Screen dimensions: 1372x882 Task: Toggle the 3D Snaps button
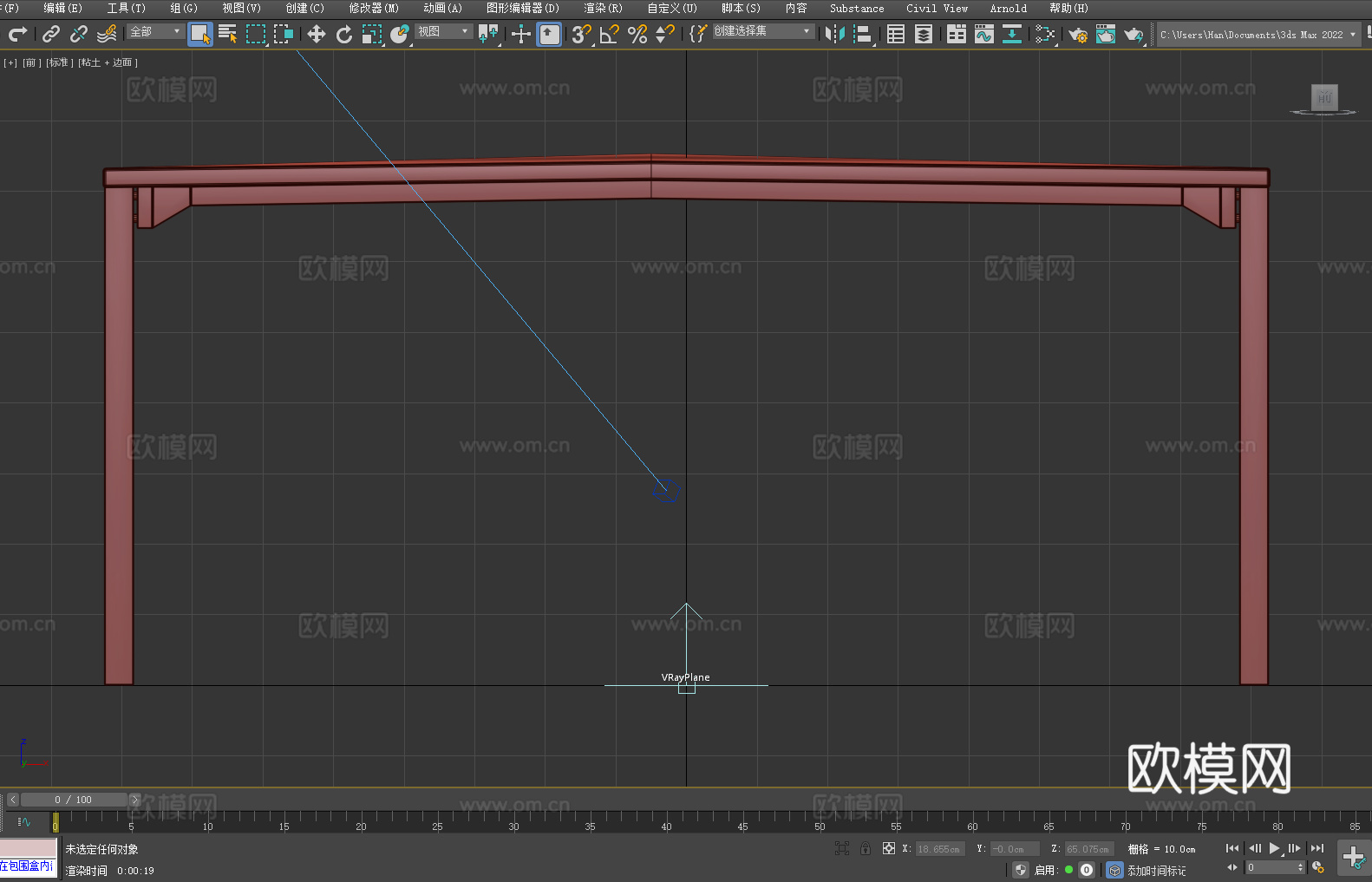click(582, 34)
